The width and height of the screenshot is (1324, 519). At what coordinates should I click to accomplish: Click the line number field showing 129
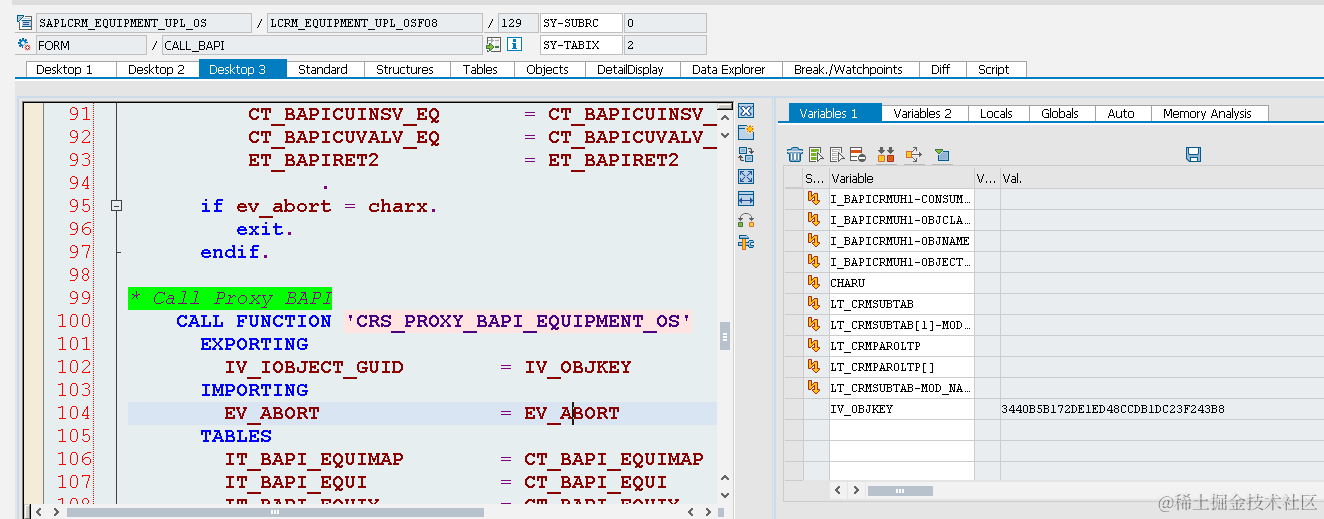(516, 23)
